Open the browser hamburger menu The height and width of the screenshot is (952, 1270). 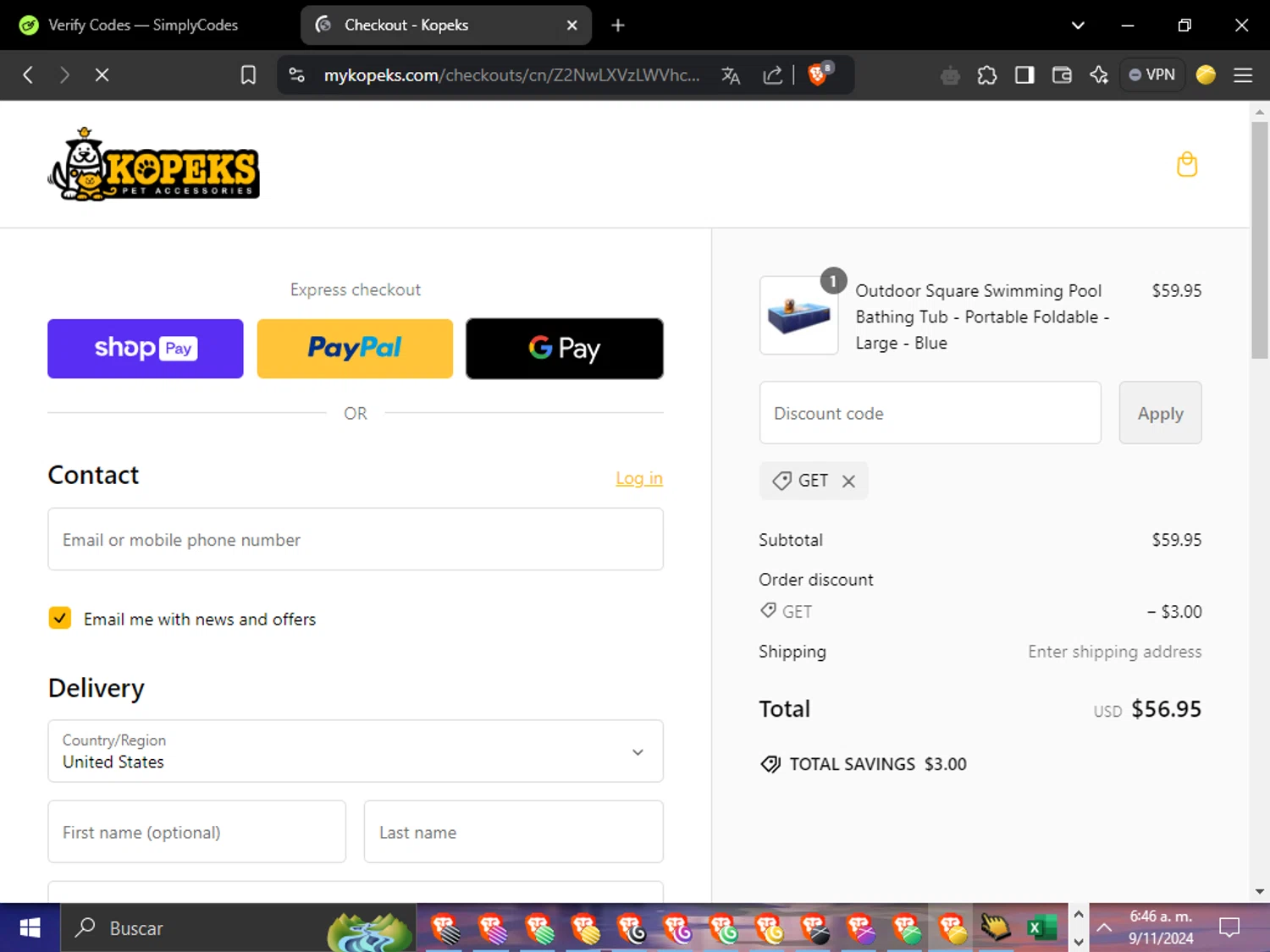pyautogui.click(x=1243, y=75)
